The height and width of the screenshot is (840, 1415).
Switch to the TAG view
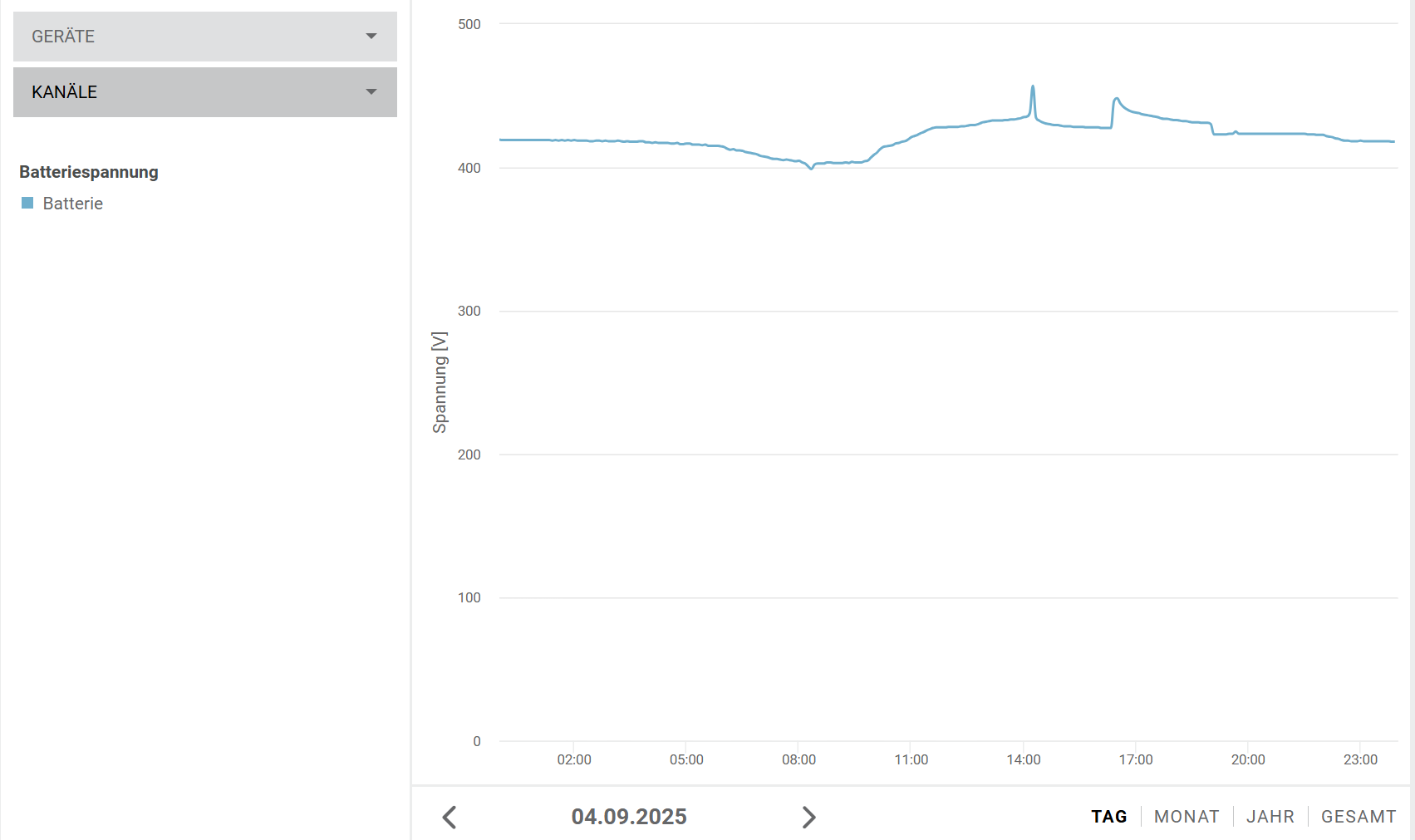tap(1108, 817)
